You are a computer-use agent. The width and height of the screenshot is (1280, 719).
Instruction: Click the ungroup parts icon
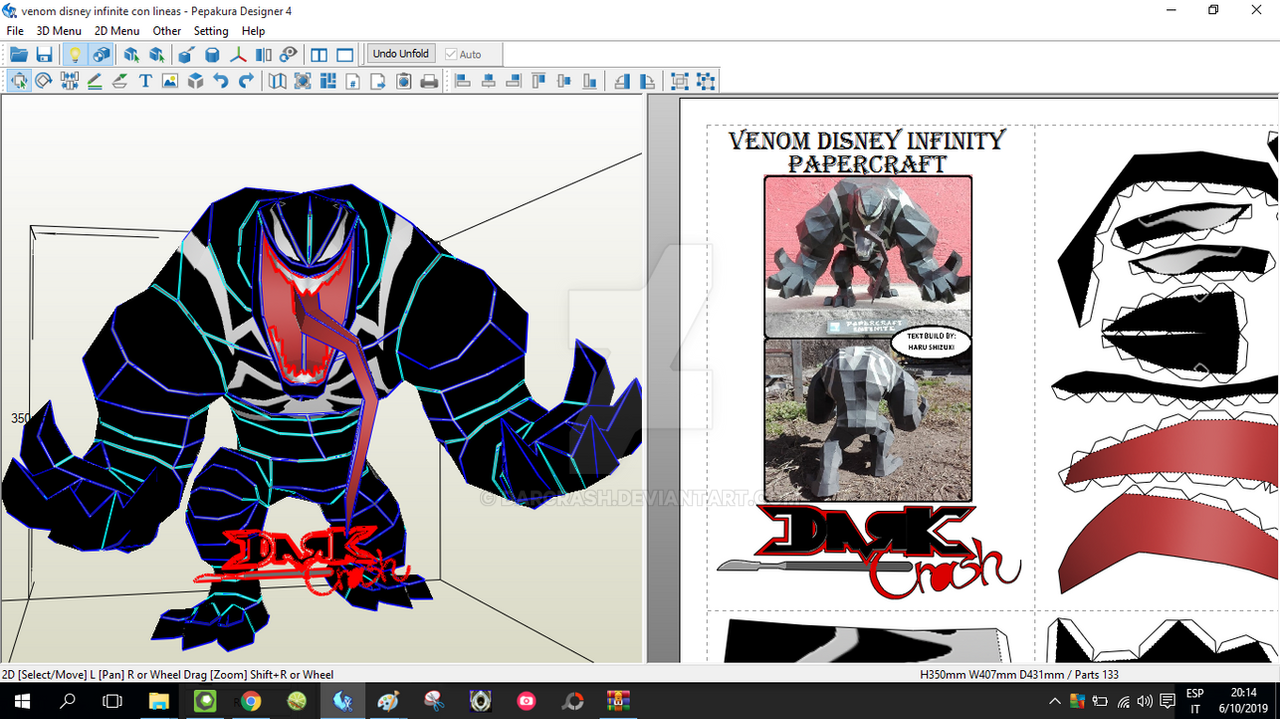pyautogui.click(x=706, y=81)
